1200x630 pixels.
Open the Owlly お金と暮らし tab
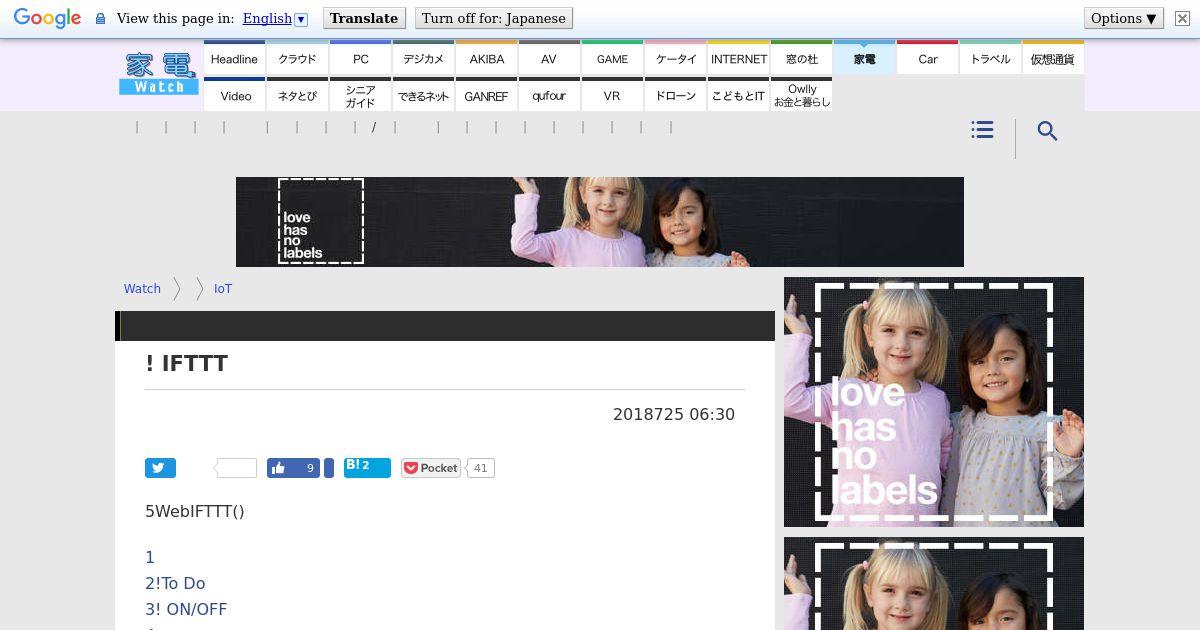point(801,95)
